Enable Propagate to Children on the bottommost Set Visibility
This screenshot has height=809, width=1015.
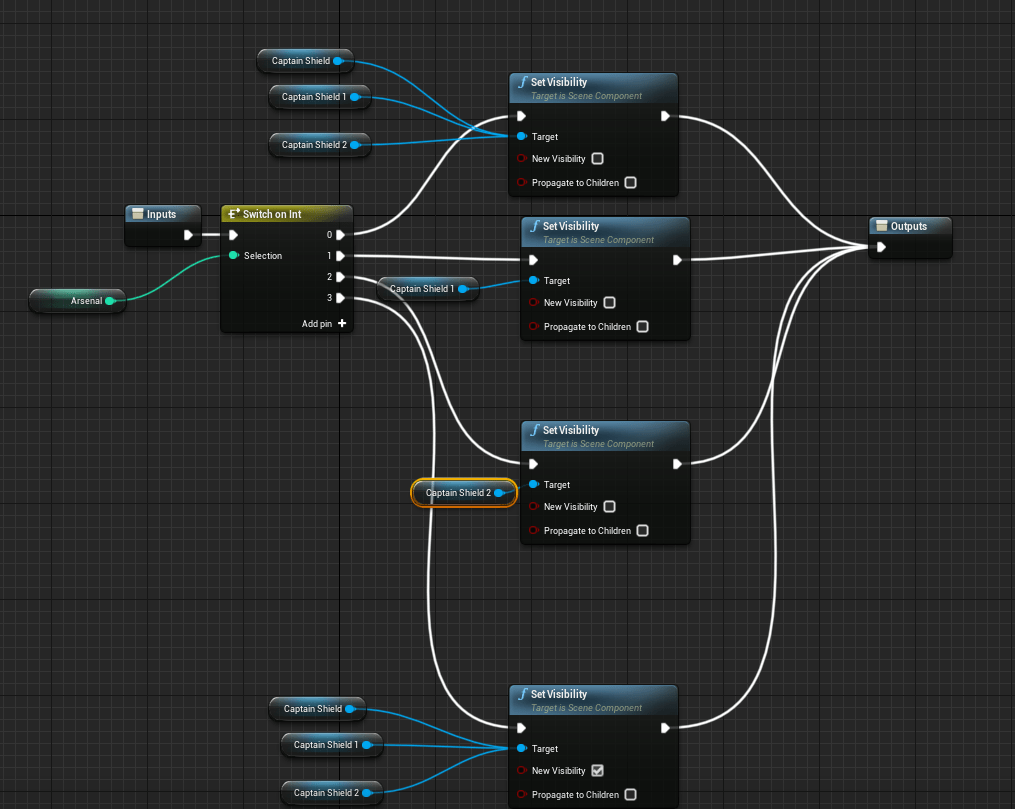coord(630,795)
